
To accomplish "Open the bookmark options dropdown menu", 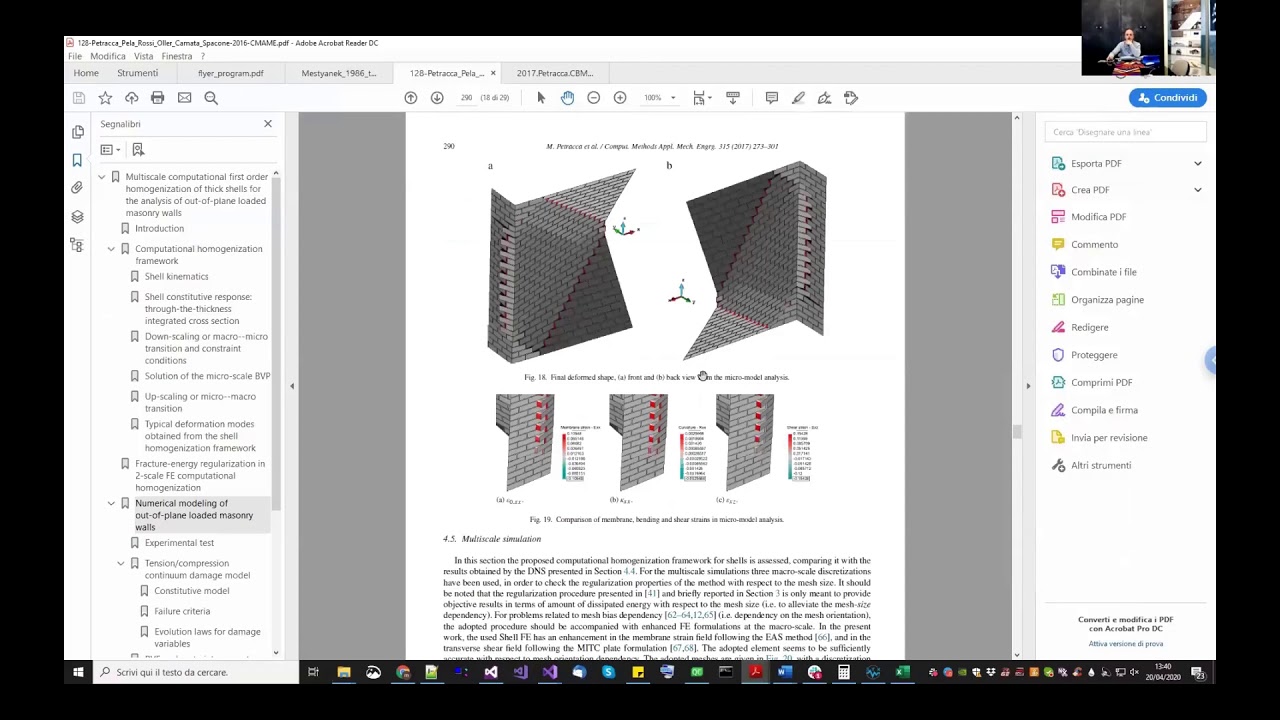I will (x=110, y=150).
